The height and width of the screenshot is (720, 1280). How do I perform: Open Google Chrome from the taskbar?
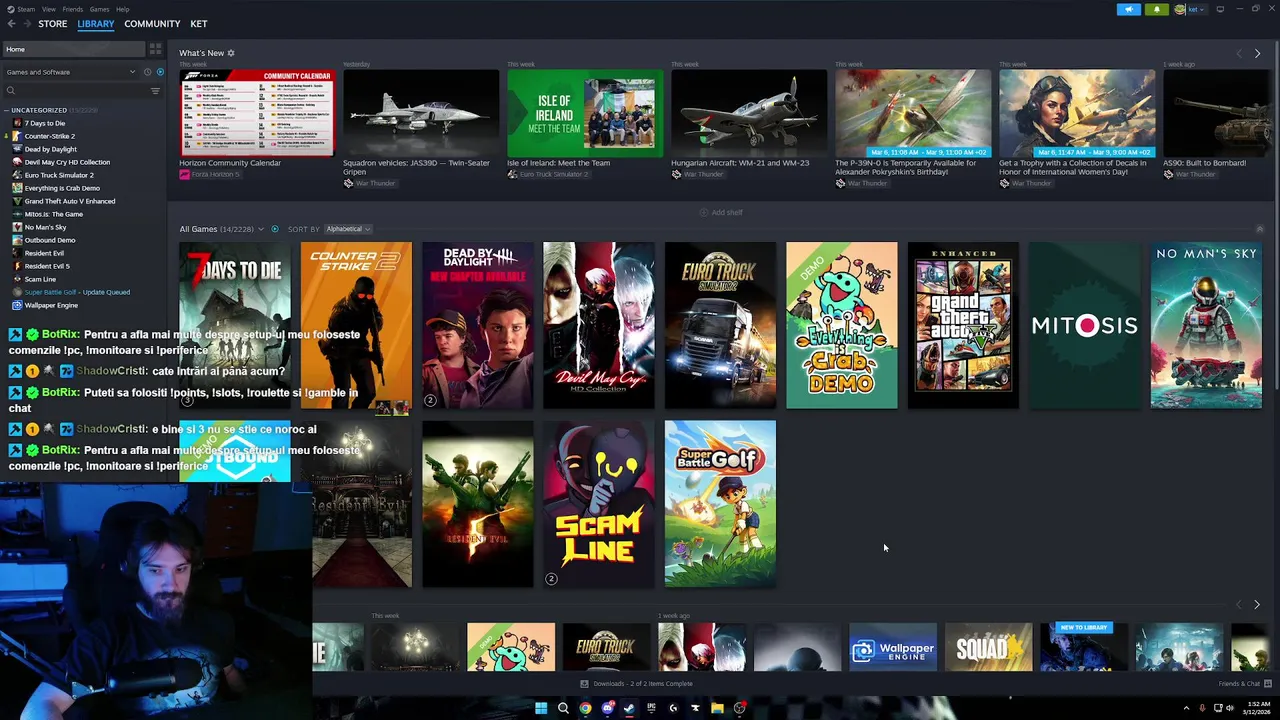[x=585, y=708]
